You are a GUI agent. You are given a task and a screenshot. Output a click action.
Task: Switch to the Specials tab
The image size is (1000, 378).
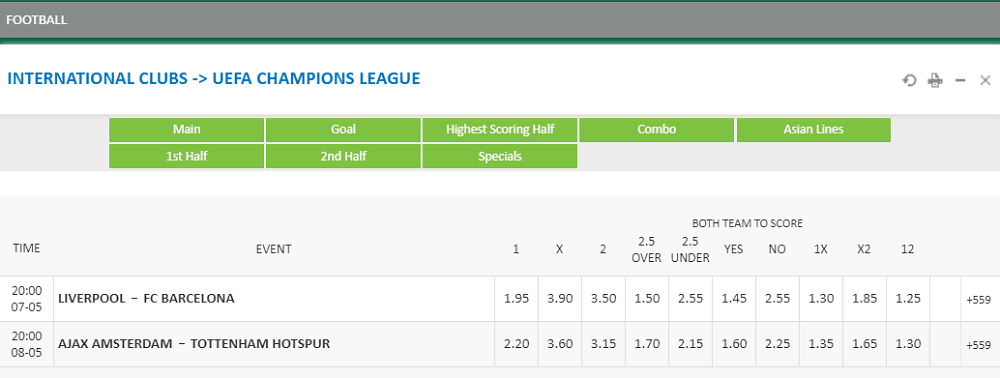click(x=500, y=156)
